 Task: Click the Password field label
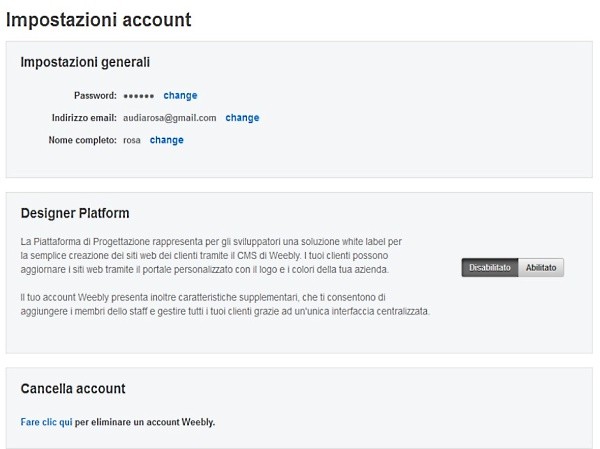coord(95,96)
